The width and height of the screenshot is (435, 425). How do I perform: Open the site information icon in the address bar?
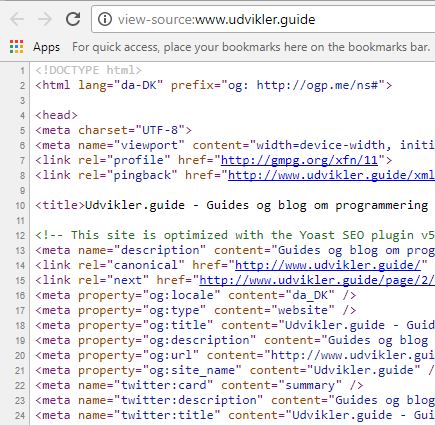[x=105, y=19]
